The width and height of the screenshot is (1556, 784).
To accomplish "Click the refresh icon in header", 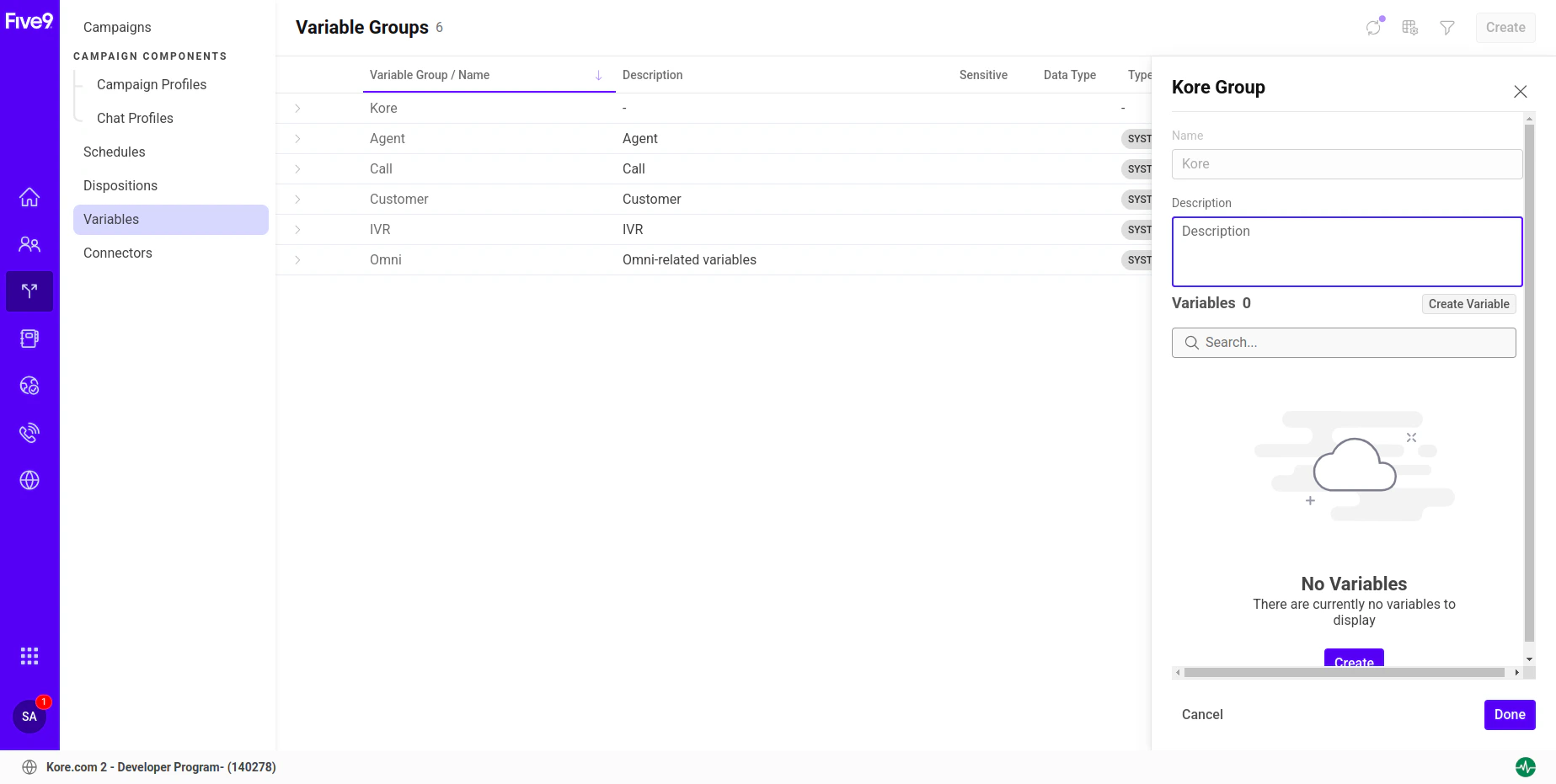I will click(1374, 28).
